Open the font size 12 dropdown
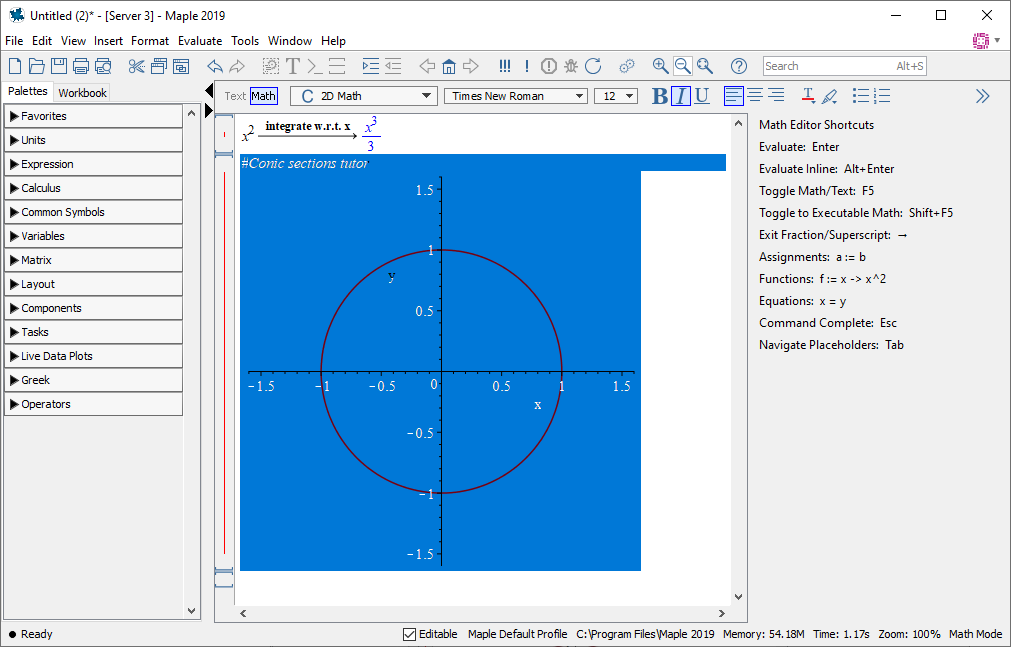 pyautogui.click(x=616, y=96)
